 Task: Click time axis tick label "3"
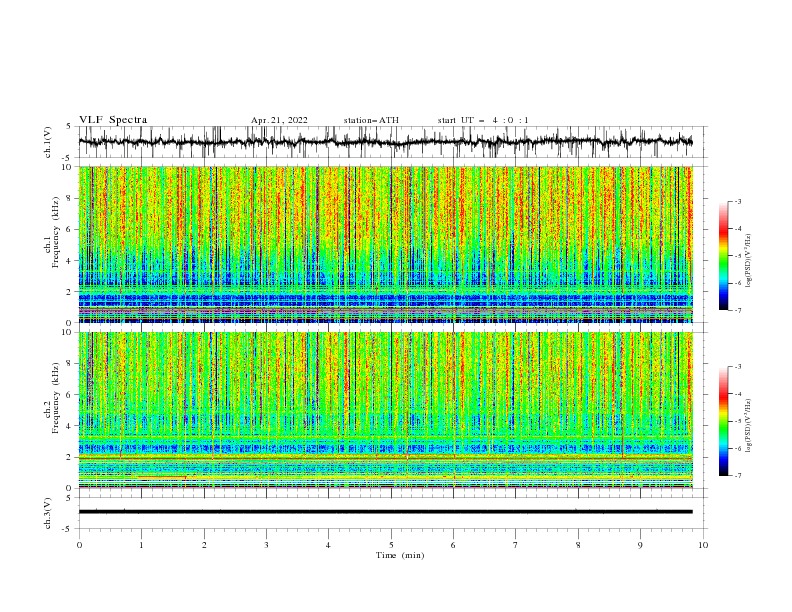pyautogui.click(x=266, y=545)
